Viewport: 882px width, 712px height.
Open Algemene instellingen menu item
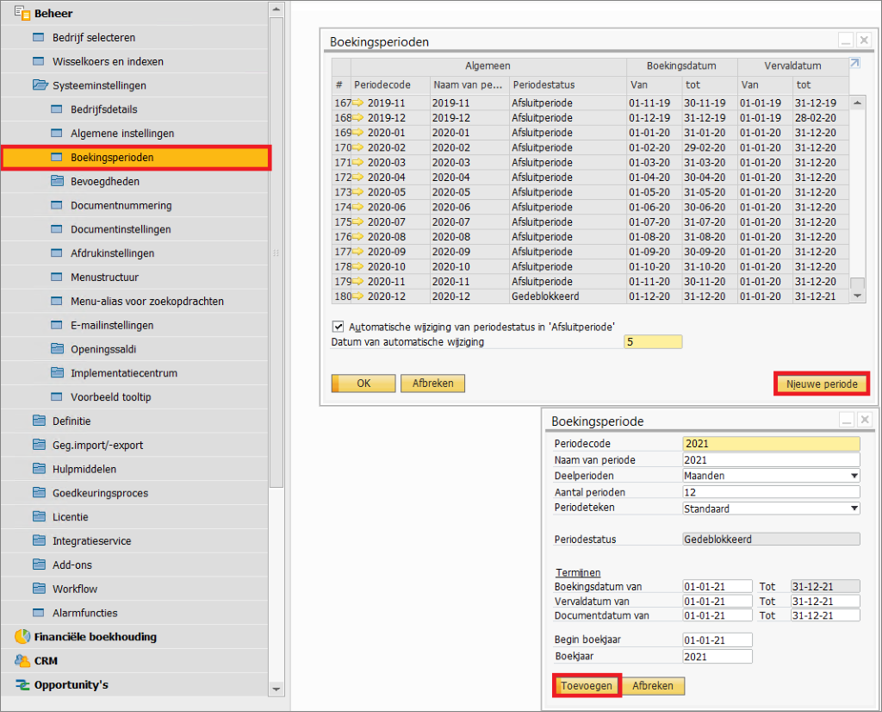click(122, 133)
